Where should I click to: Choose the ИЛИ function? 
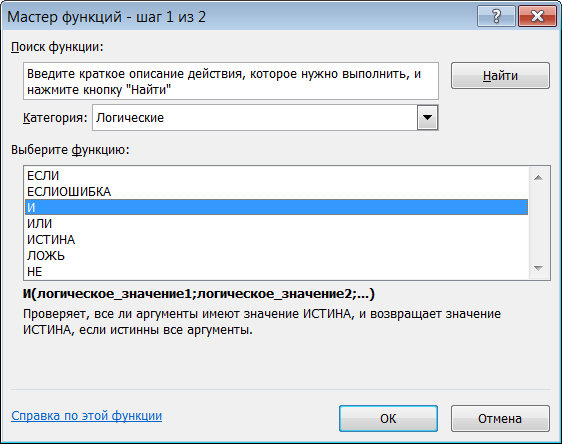(x=276, y=224)
